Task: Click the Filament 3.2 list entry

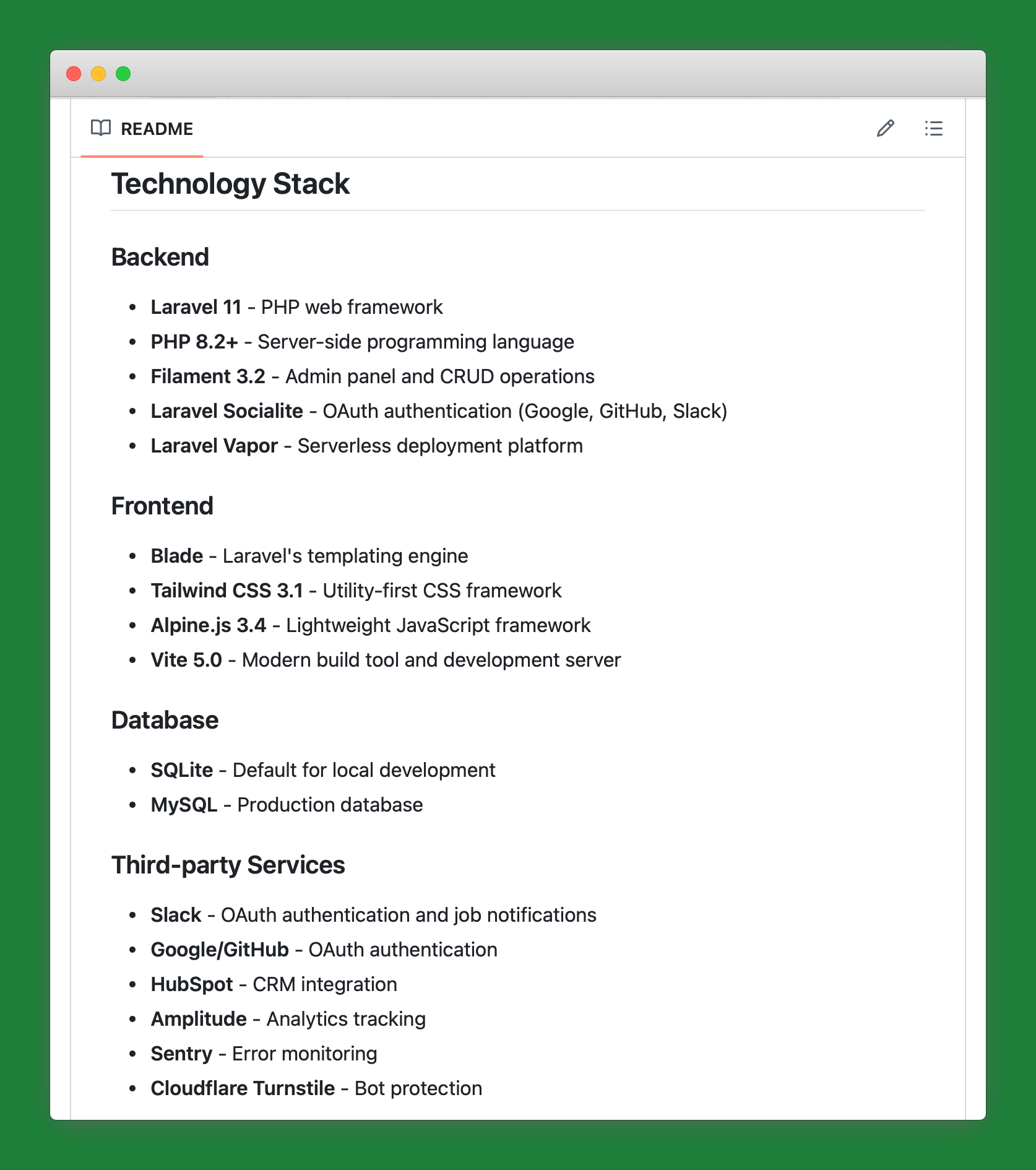Action: coord(208,376)
